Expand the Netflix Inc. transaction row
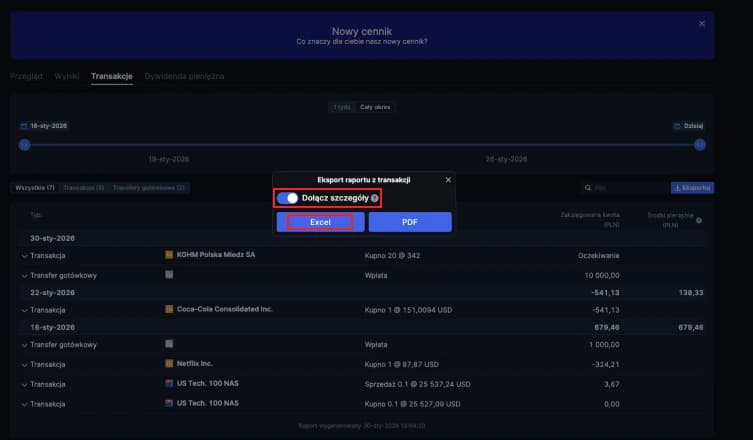 [24, 364]
